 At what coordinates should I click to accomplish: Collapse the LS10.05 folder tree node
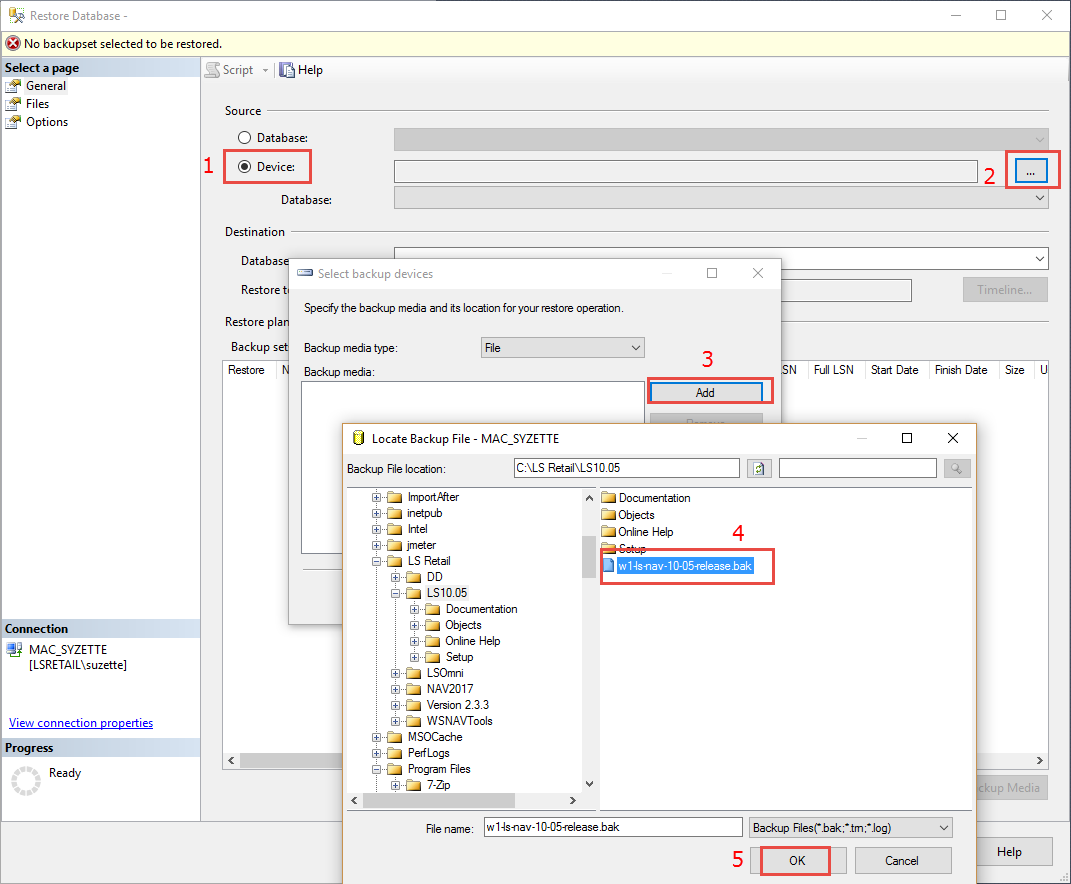(397, 593)
